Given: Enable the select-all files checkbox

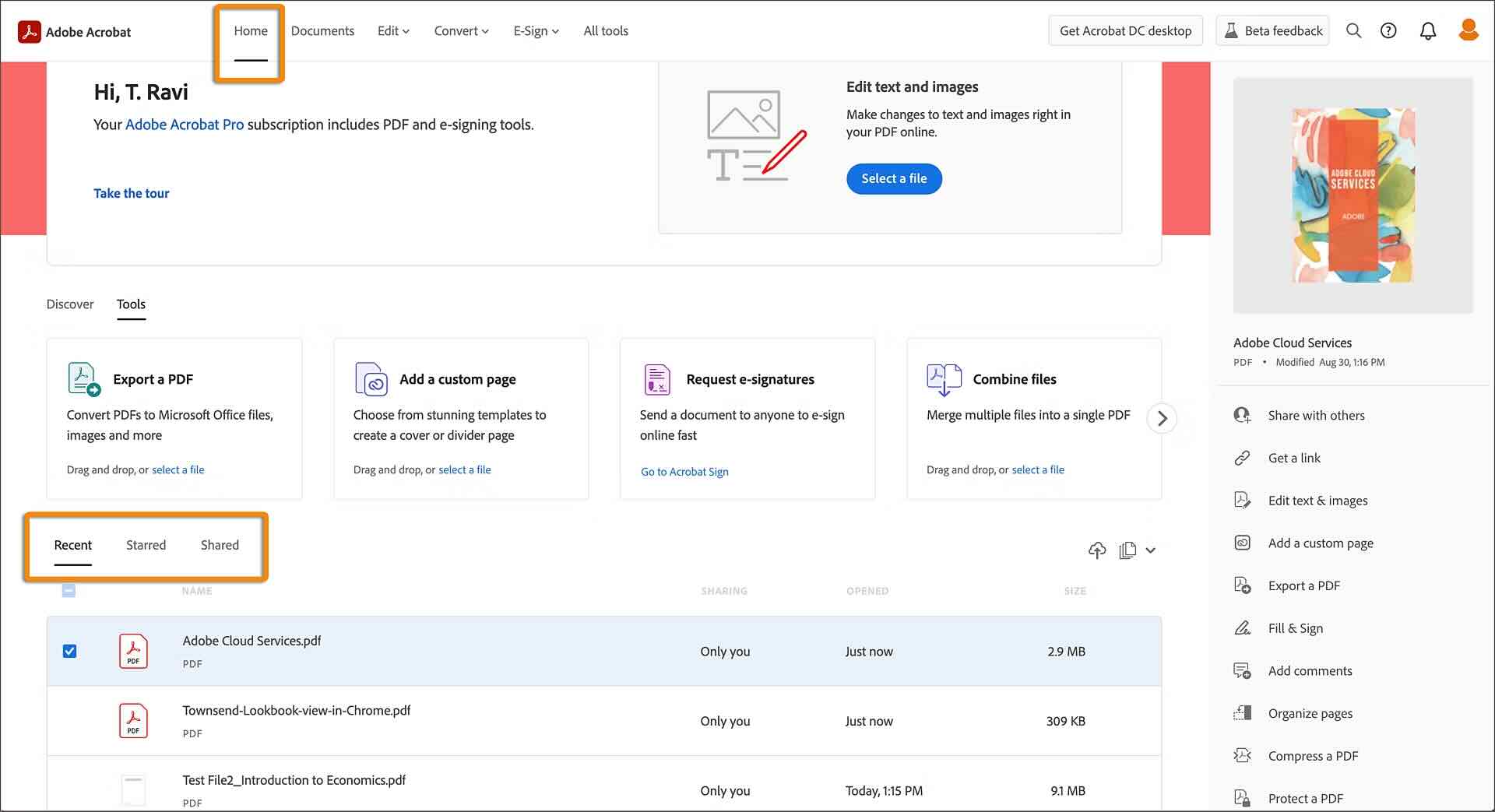Looking at the screenshot, I should pos(69,591).
